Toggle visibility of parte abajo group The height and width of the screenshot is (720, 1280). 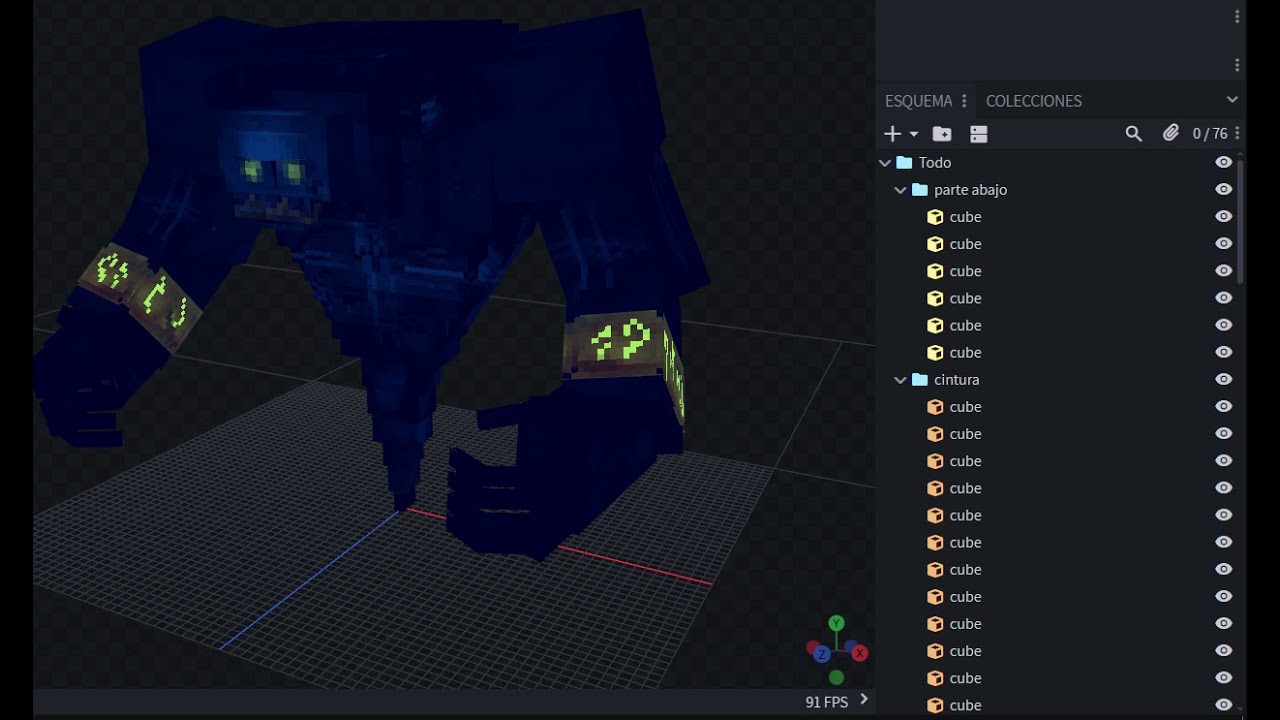(1223, 189)
